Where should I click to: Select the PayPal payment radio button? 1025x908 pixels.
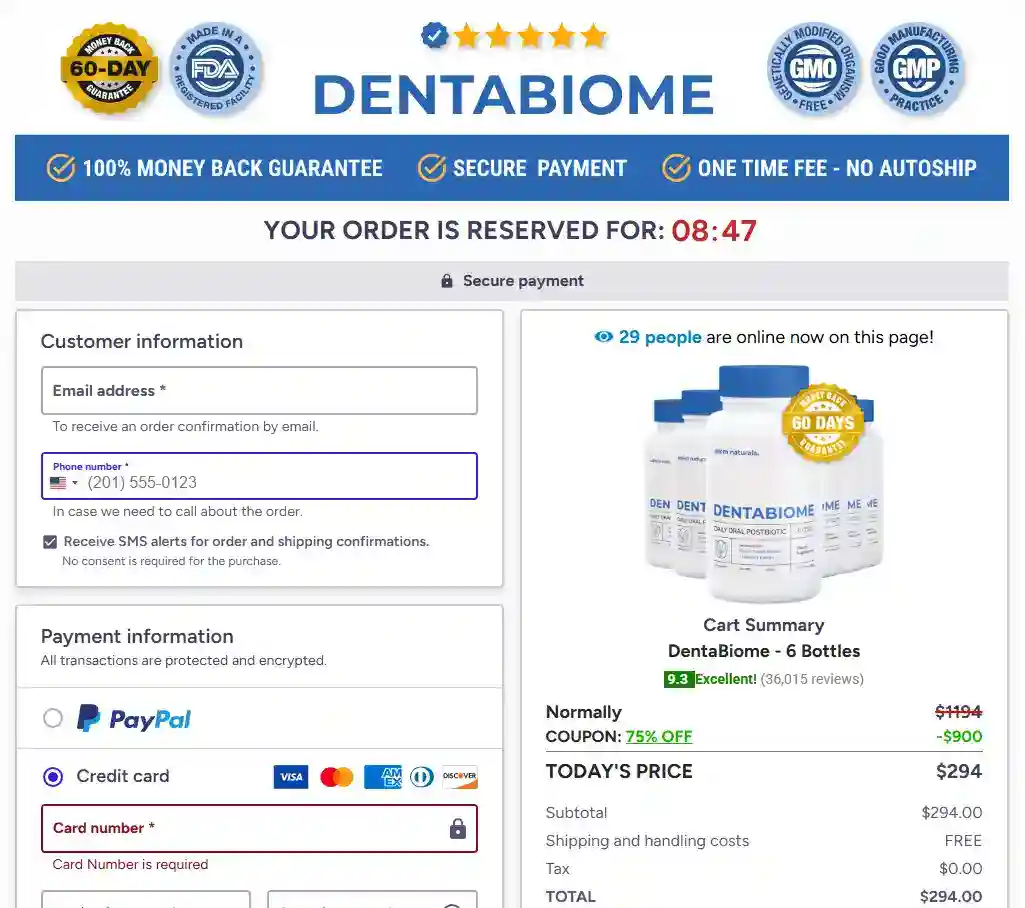coord(53,718)
